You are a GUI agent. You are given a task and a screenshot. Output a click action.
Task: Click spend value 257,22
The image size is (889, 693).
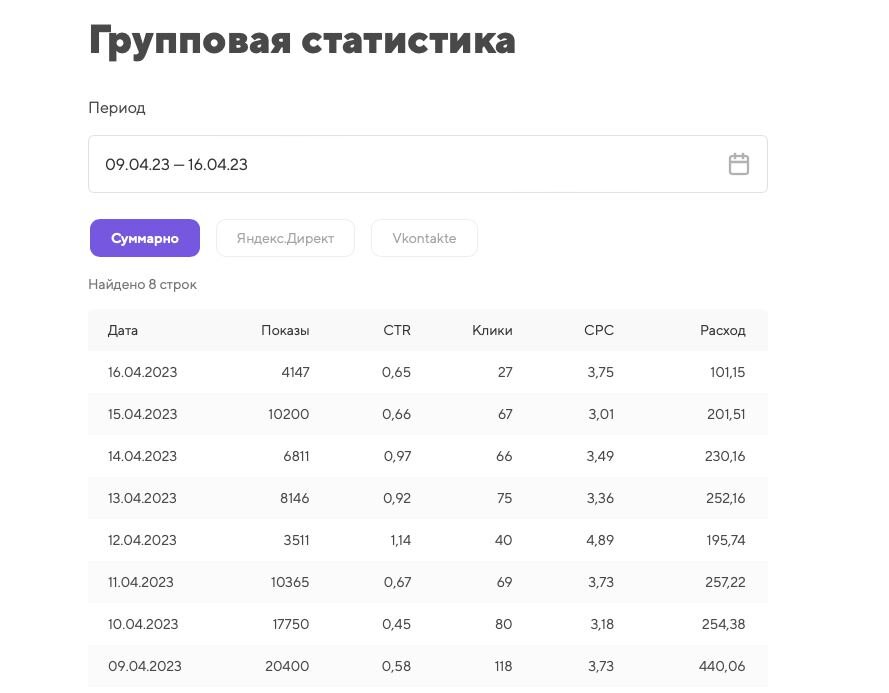pyautogui.click(x=725, y=582)
